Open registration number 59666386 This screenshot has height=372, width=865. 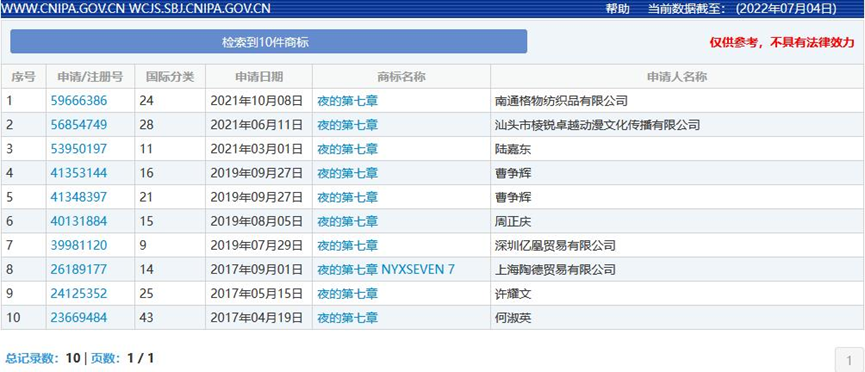[79, 100]
